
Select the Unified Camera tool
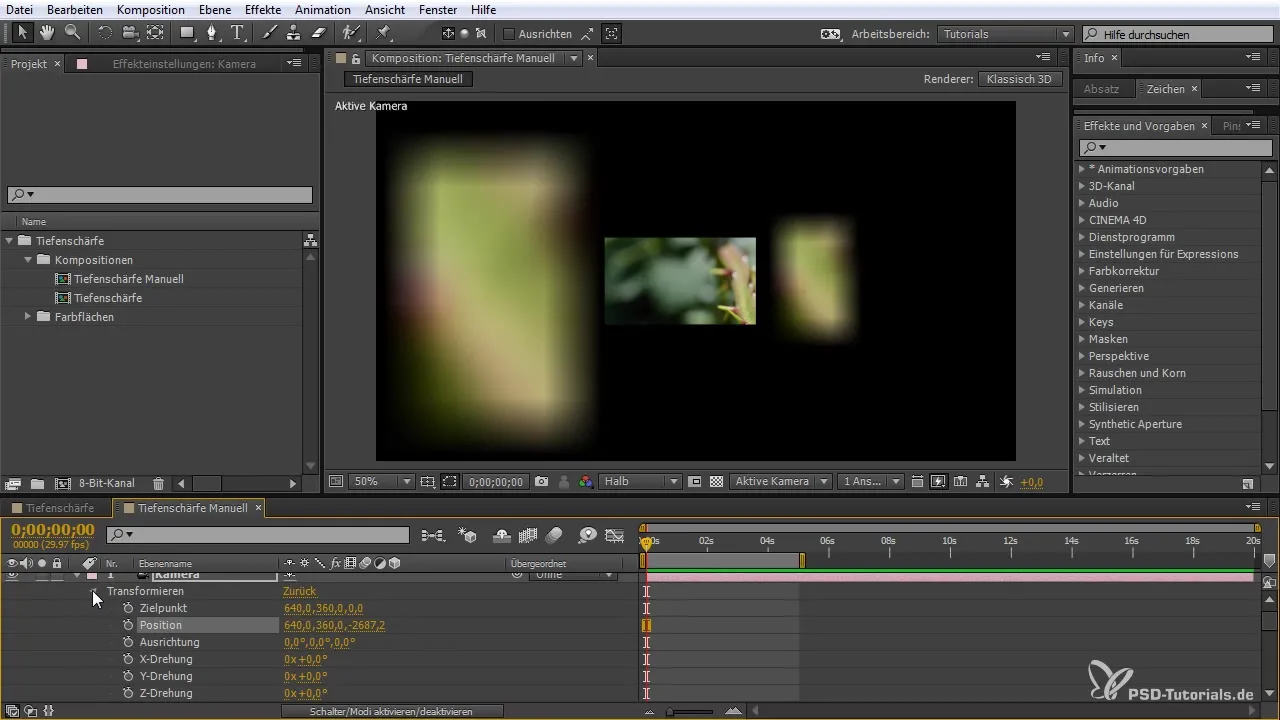pyautogui.click(x=130, y=33)
